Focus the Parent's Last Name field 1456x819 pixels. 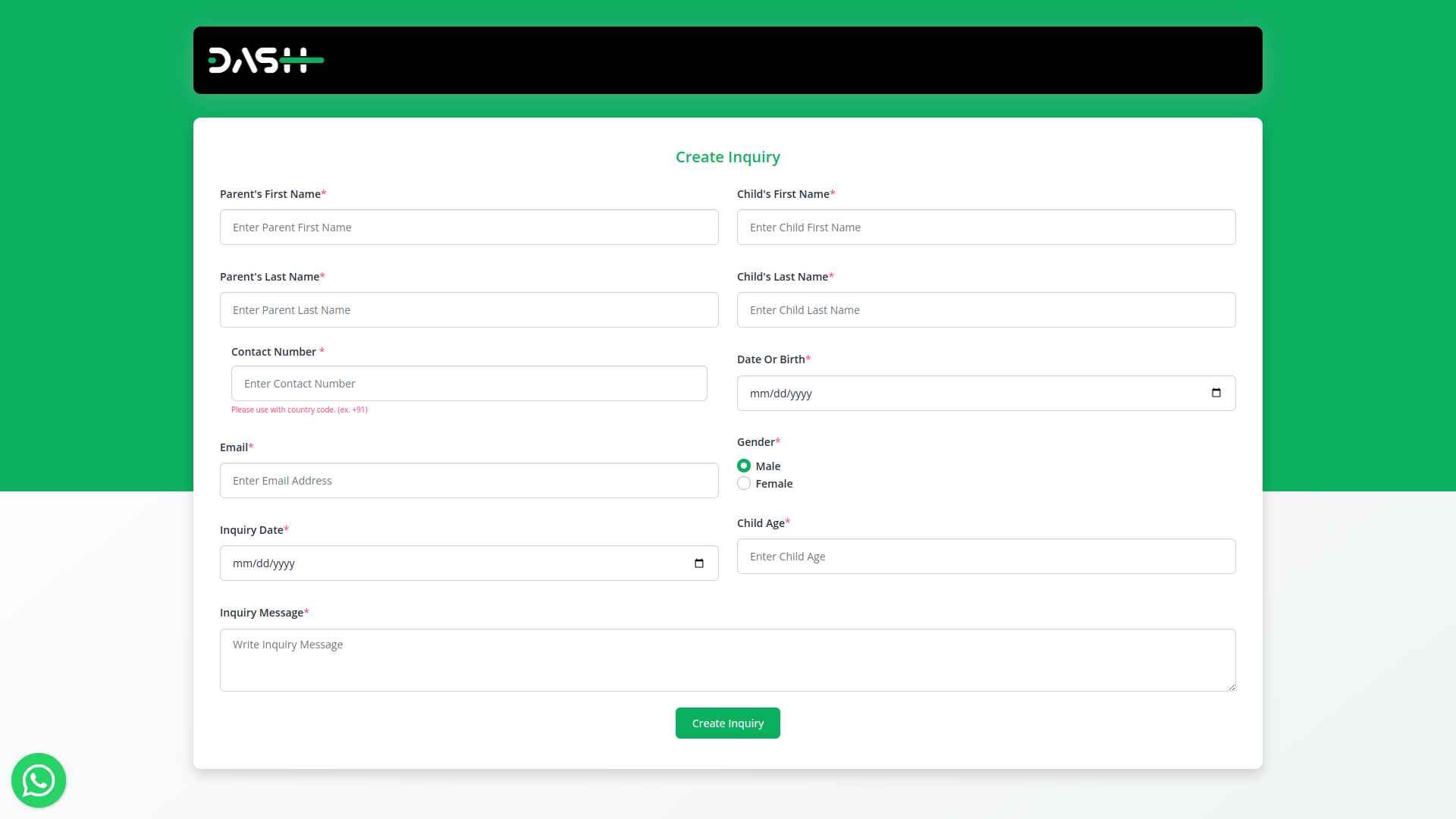click(x=469, y=310)
